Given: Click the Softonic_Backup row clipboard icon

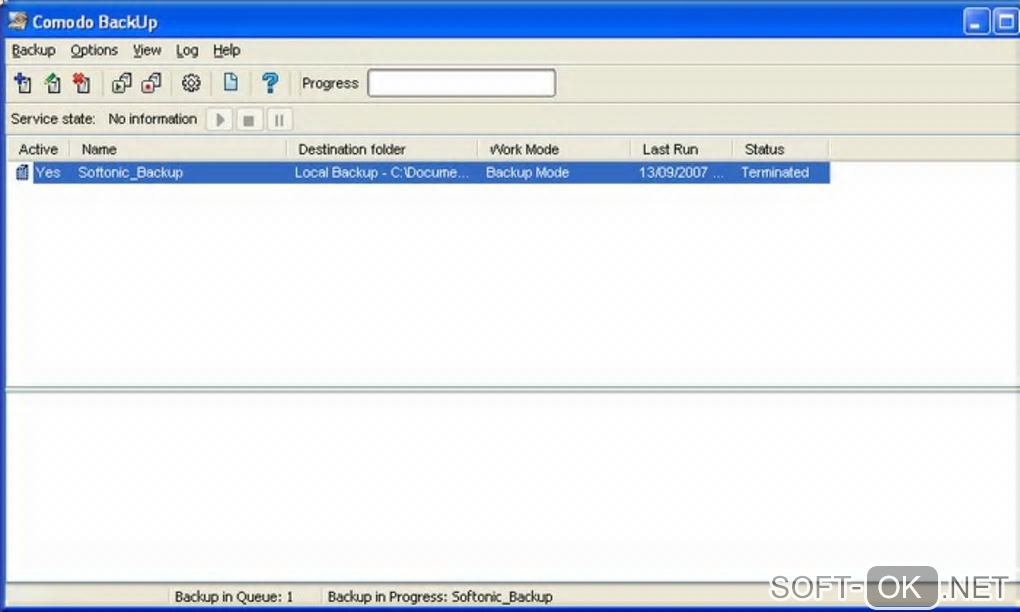Looking at the screenshot, I should 21,172.
